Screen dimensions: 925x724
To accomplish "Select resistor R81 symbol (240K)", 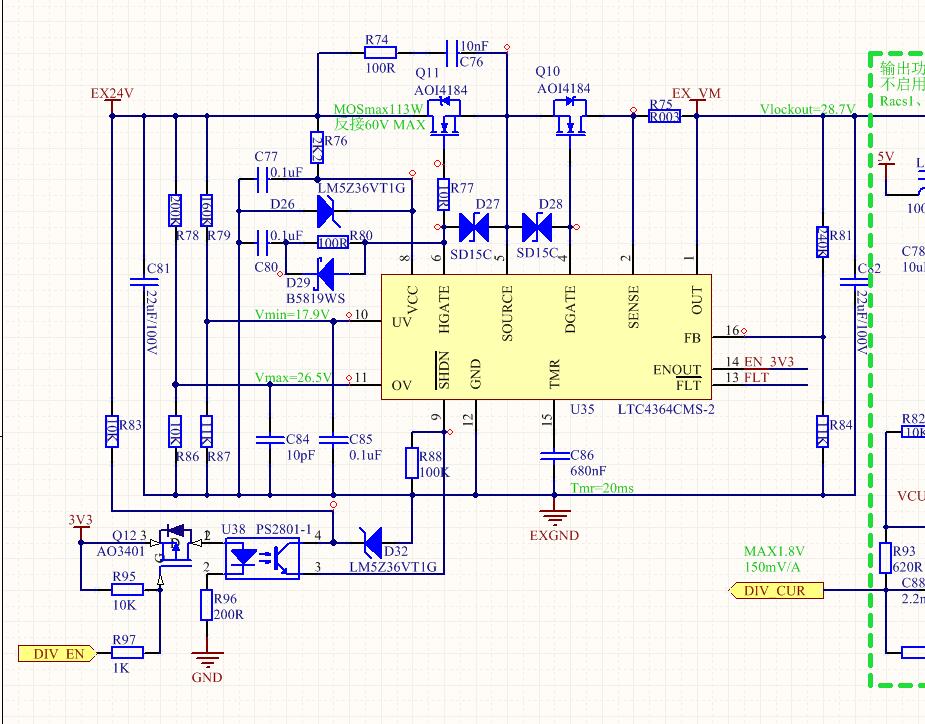I will tap(823, 242).
